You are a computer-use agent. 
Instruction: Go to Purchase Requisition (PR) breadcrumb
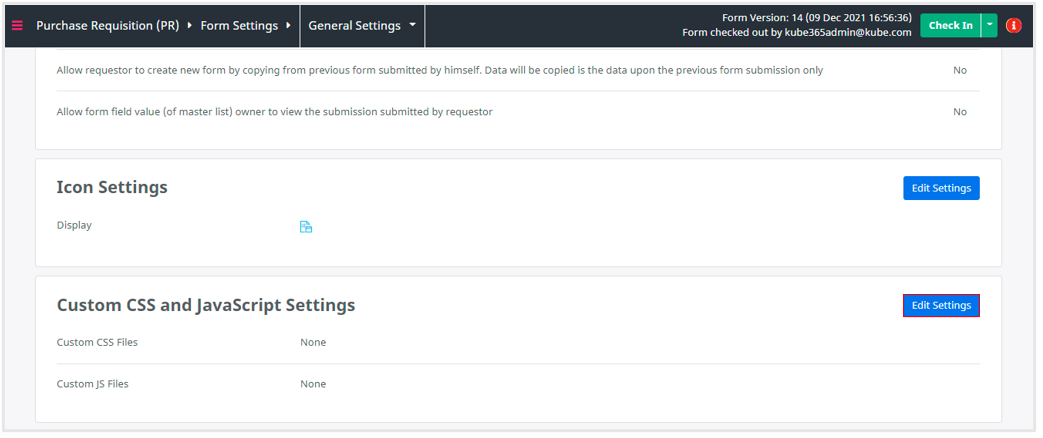click(107, 25)
